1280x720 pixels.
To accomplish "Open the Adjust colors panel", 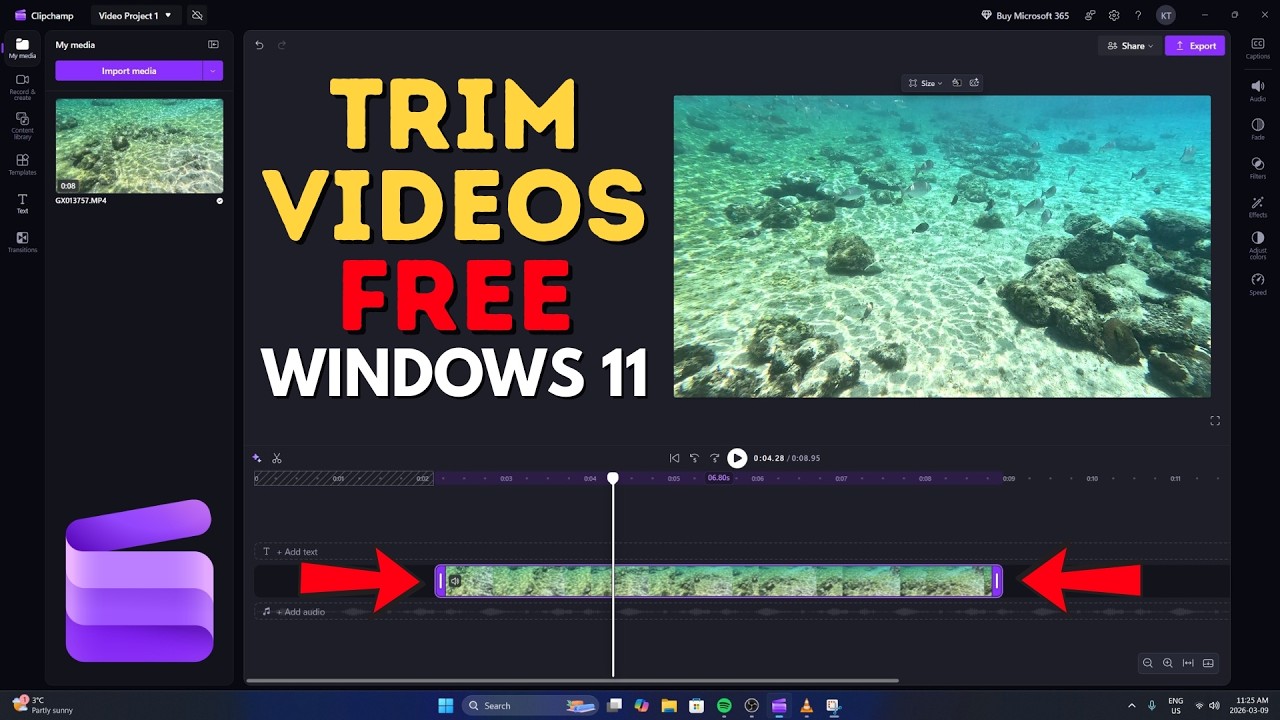I will point(1258,246).
